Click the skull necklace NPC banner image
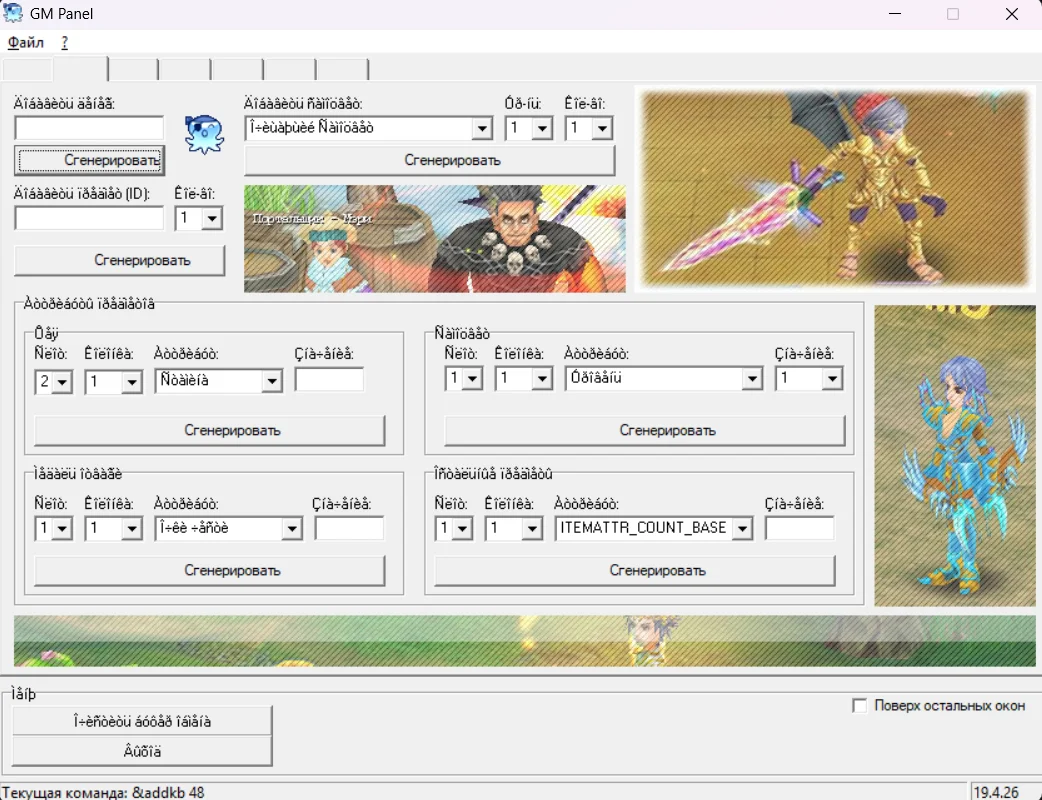The width and height of the screenshot is (1042, 800). (x=435, y=239)
